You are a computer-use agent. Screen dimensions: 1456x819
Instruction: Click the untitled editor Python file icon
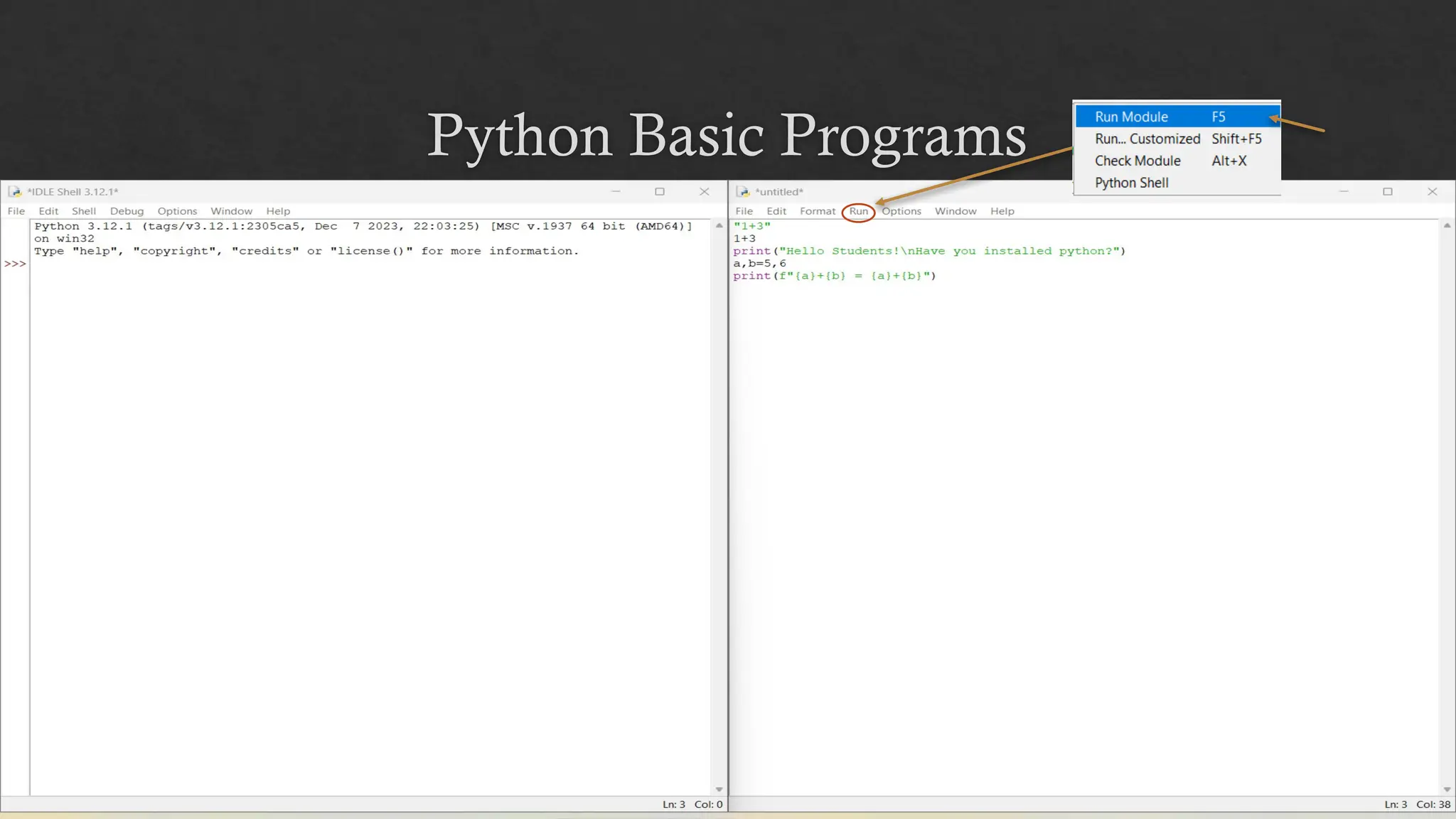click(742, 192)
